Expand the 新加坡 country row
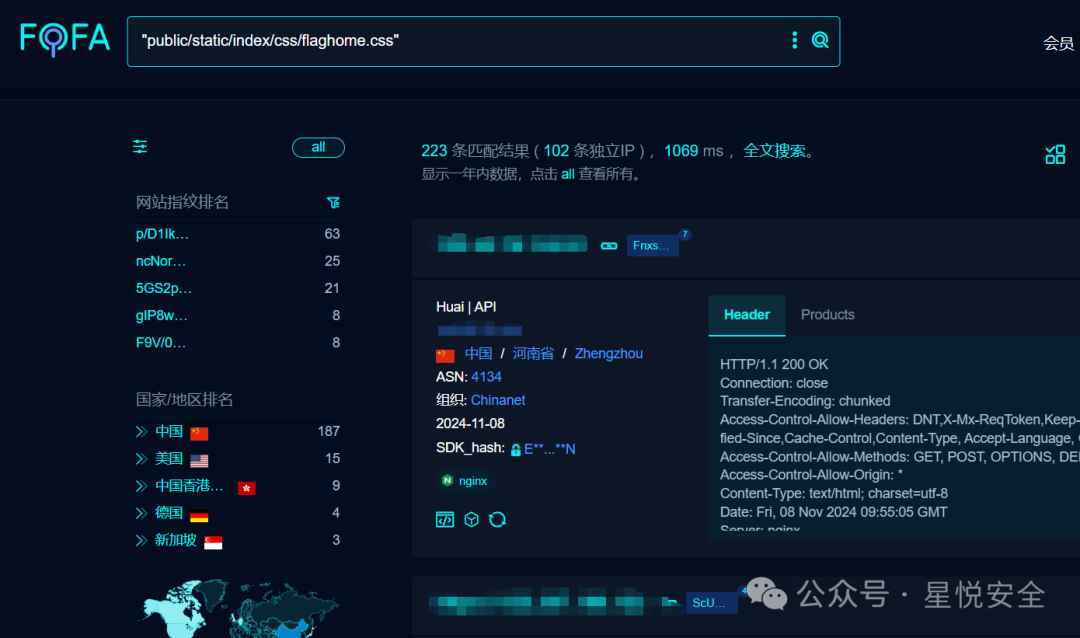Viewport: 1080px width, 638px height. click(141, 540)
